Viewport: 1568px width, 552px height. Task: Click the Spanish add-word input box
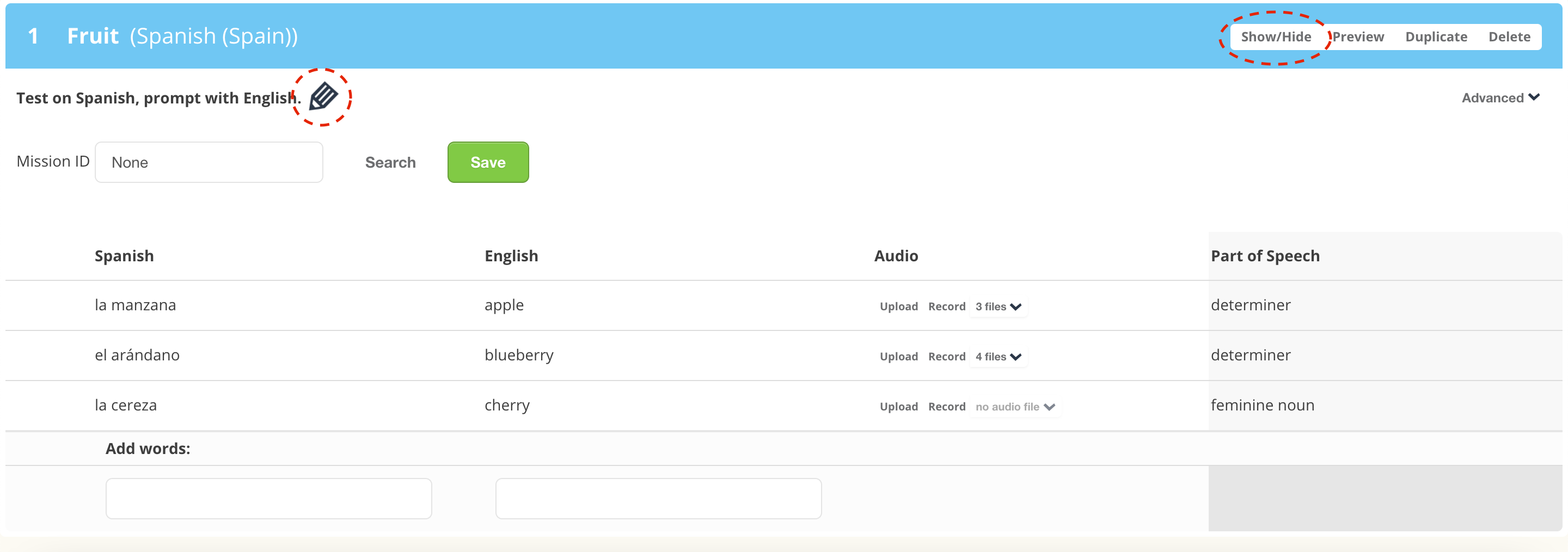coord(268,499)
